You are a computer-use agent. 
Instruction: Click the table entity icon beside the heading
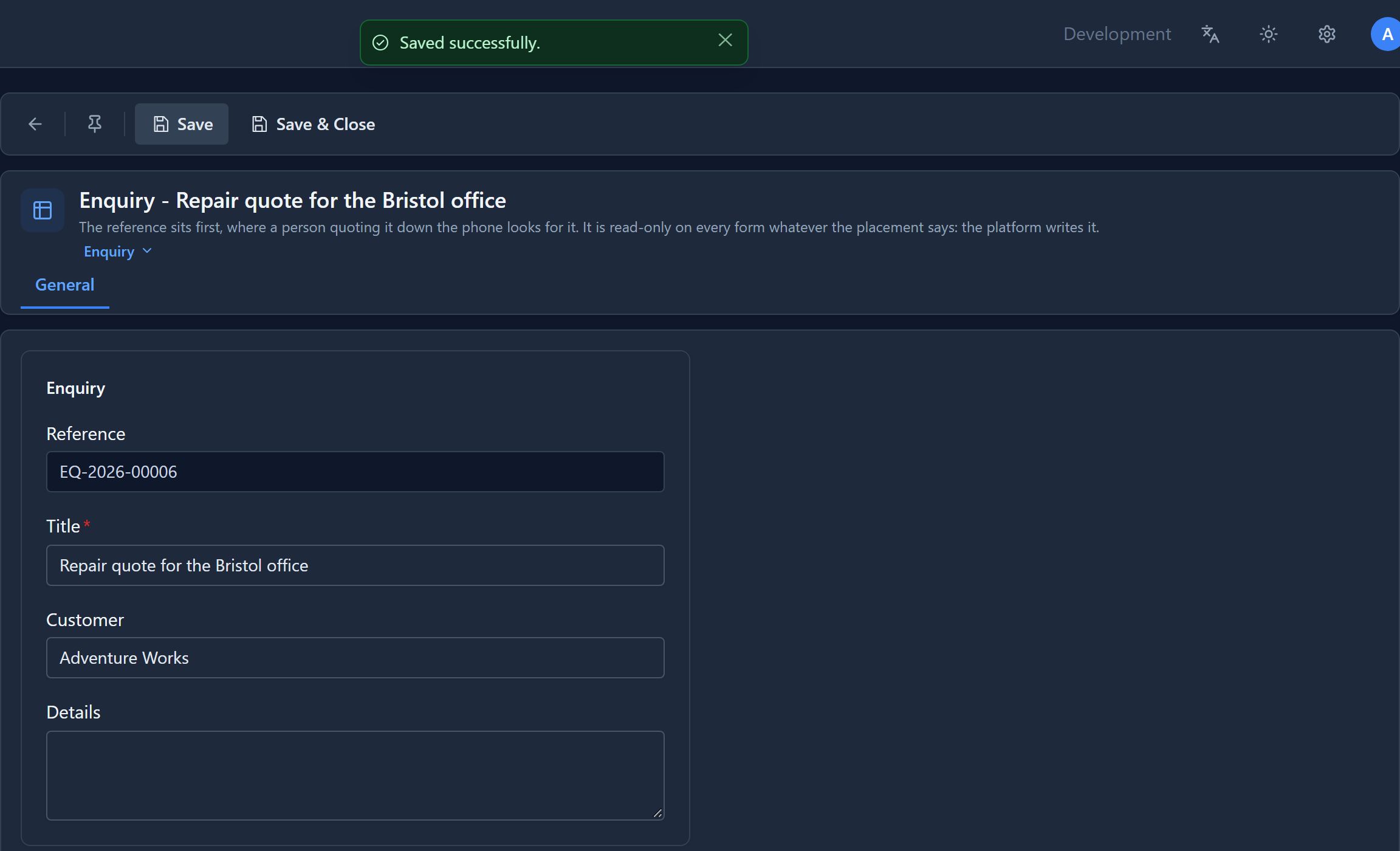pyautogui.click(x=43, y=210)
